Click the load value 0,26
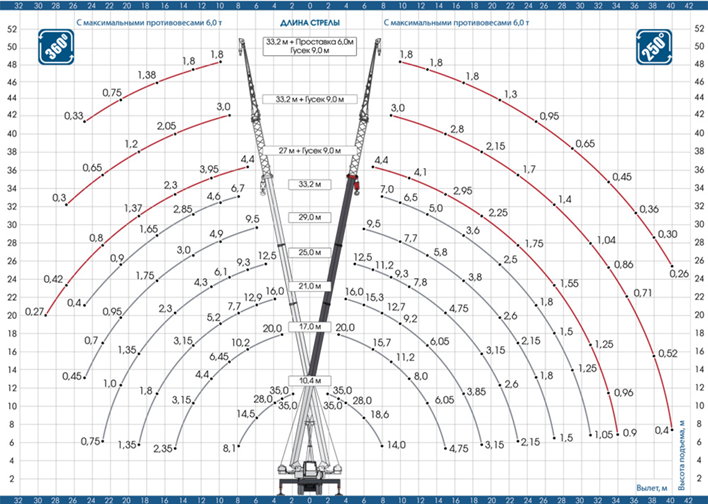The image size is (708, 504). pos(679,274)
